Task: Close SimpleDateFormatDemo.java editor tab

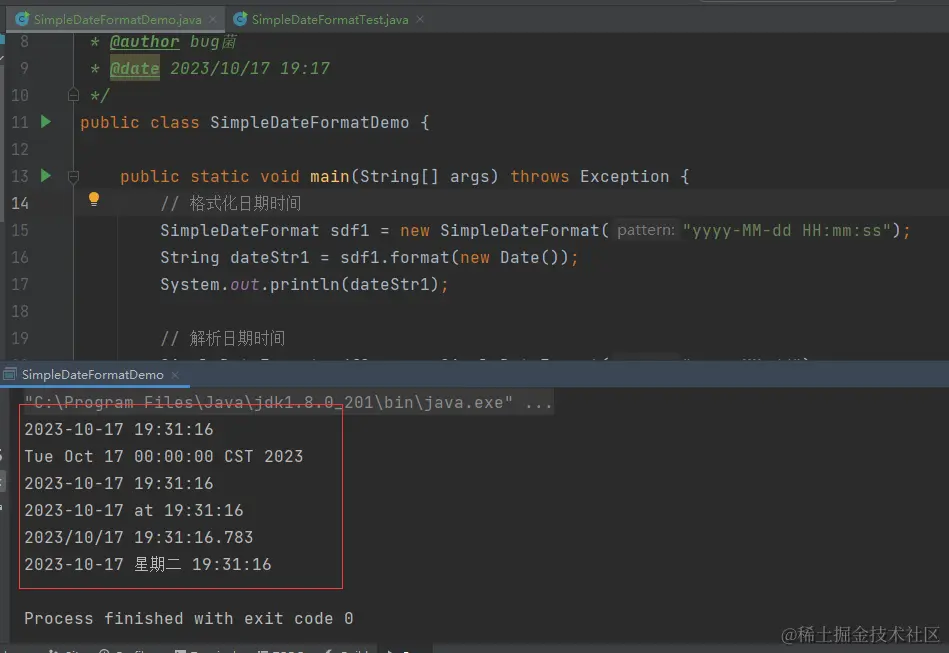Action: [x=213, y=19]
